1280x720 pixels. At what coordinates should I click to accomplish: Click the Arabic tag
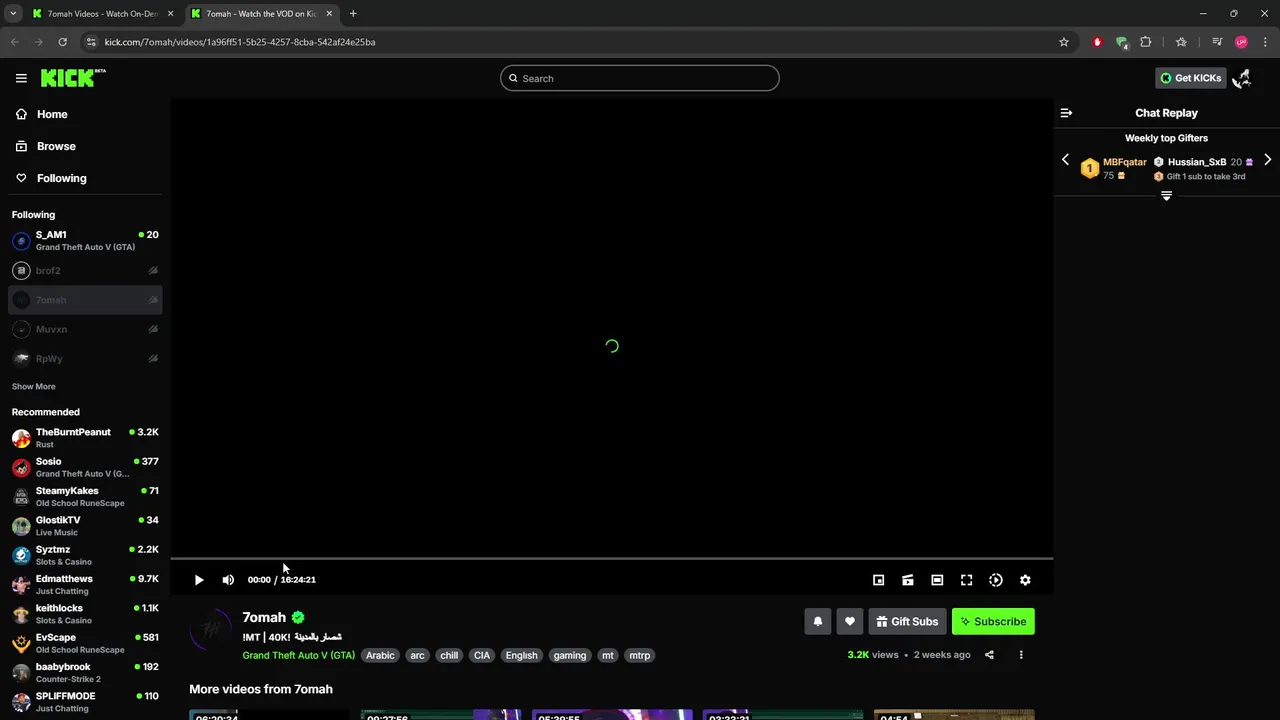pos(380,656)
